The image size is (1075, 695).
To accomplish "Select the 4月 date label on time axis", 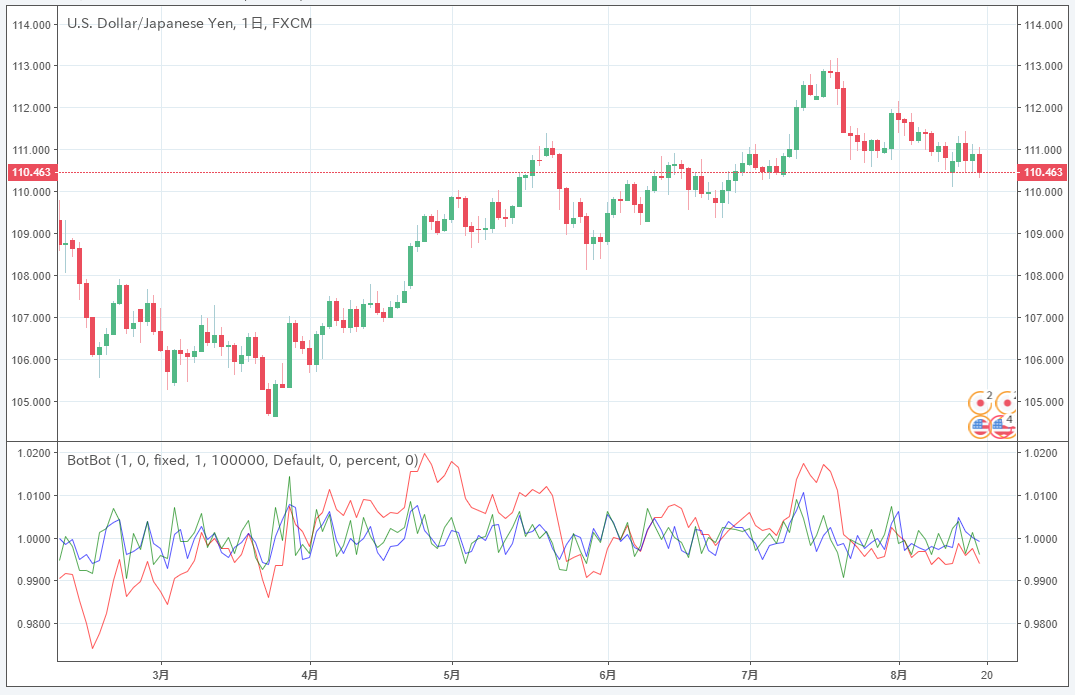I will point(309,676).
